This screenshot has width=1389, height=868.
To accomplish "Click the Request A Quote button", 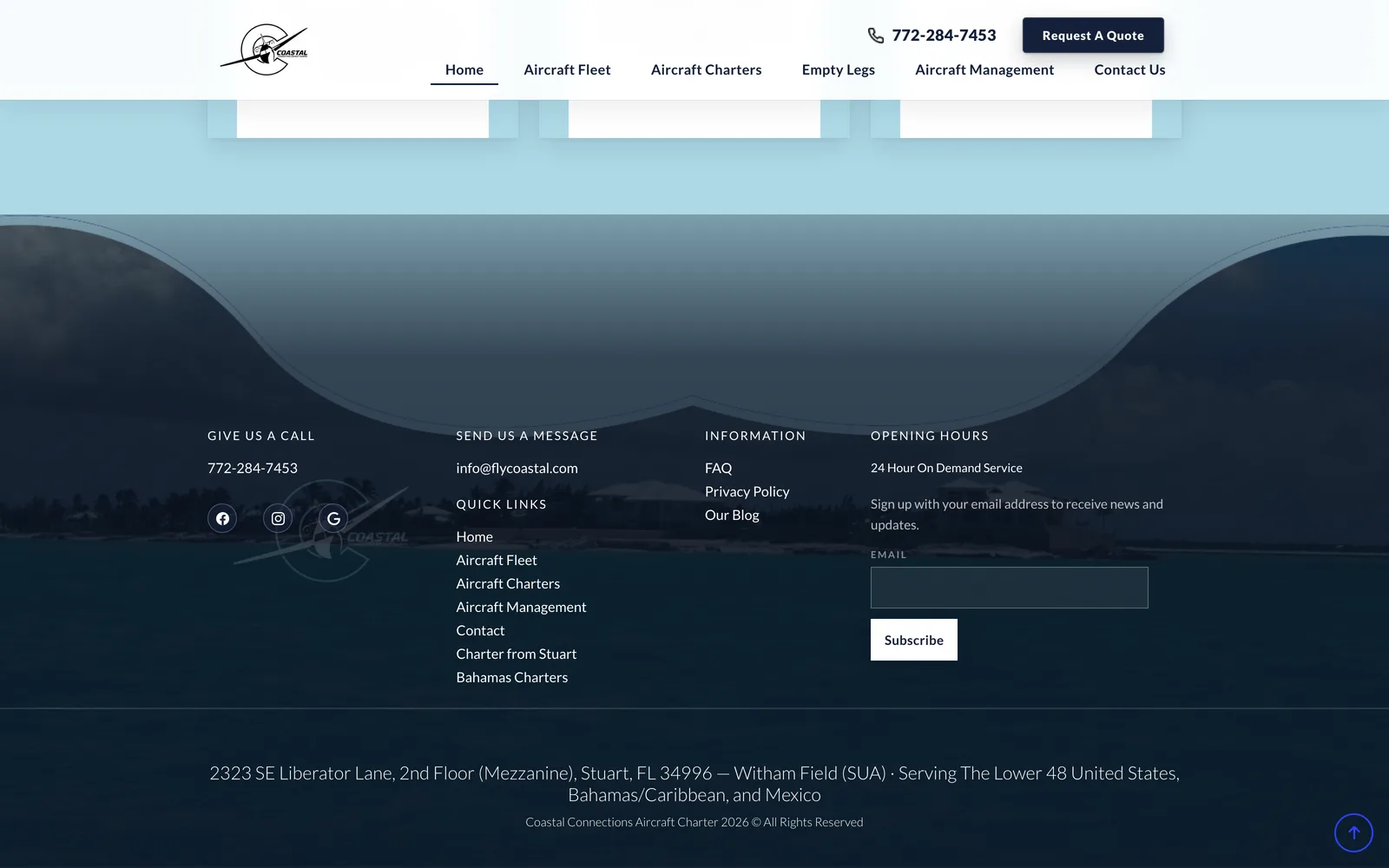I will point(1093,36).
